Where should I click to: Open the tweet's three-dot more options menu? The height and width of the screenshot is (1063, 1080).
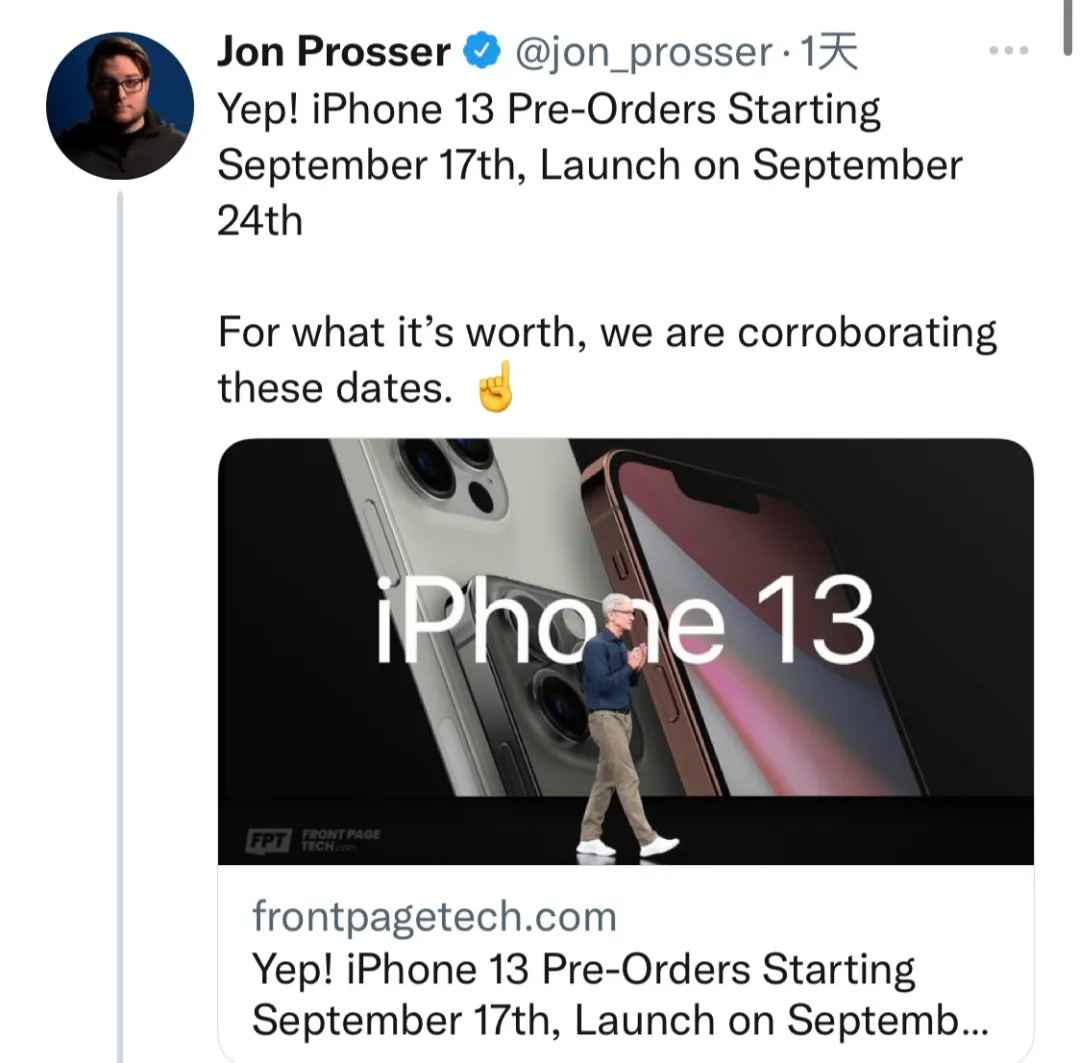[1007, 52]
